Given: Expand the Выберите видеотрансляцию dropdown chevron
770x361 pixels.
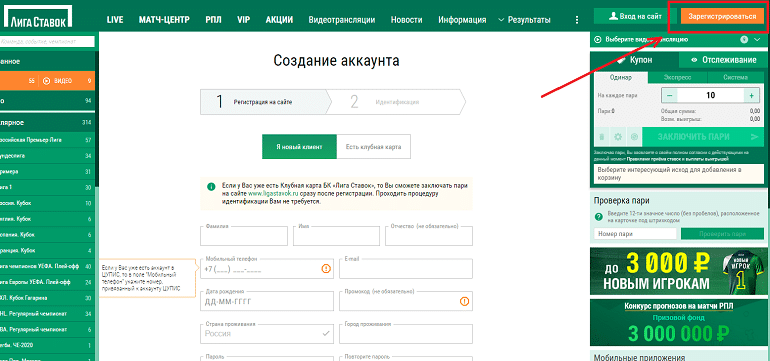Looking at the screenshot, I should (757, 40).
